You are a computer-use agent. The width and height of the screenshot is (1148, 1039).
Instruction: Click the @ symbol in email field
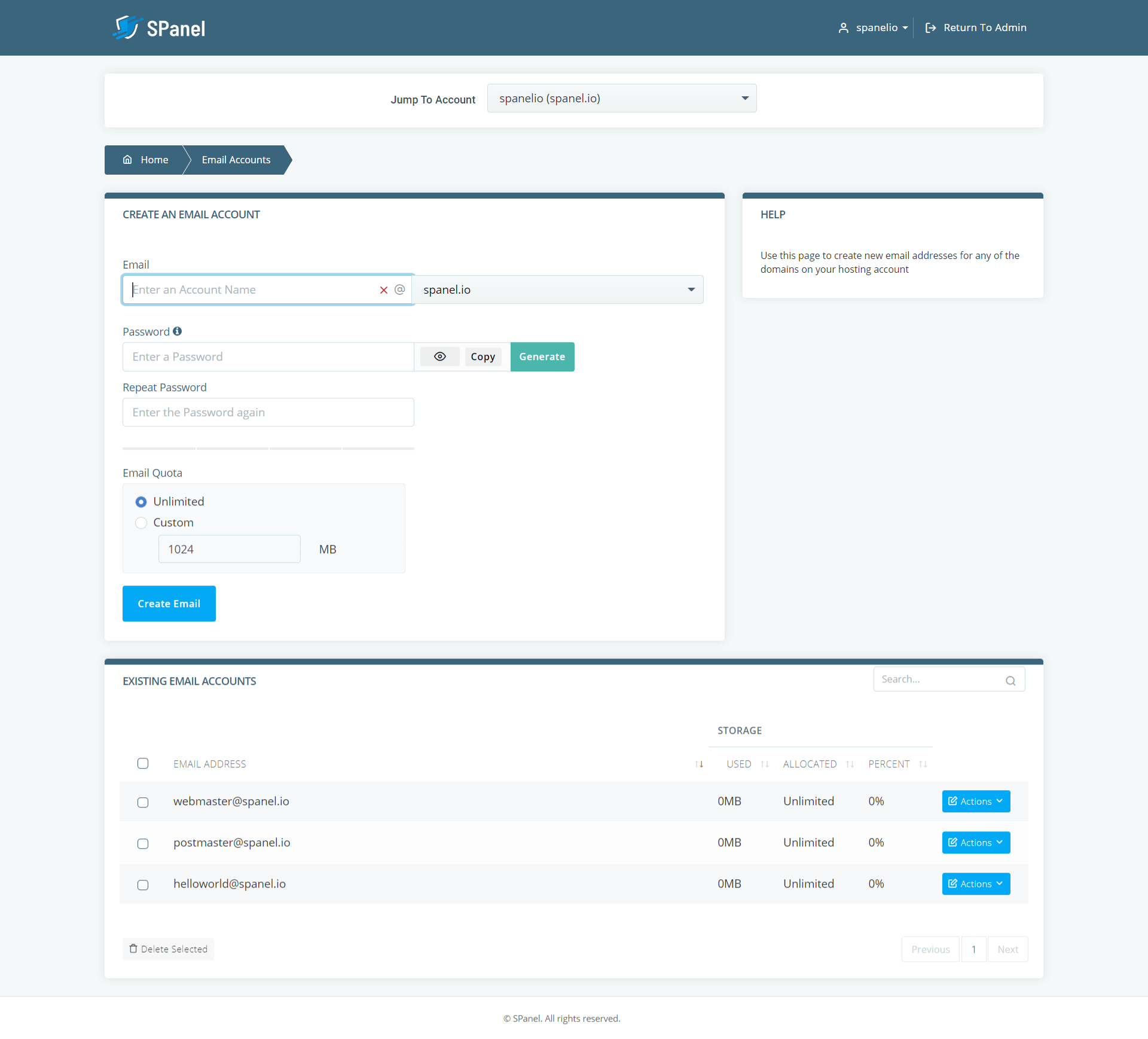coord(400,290)
